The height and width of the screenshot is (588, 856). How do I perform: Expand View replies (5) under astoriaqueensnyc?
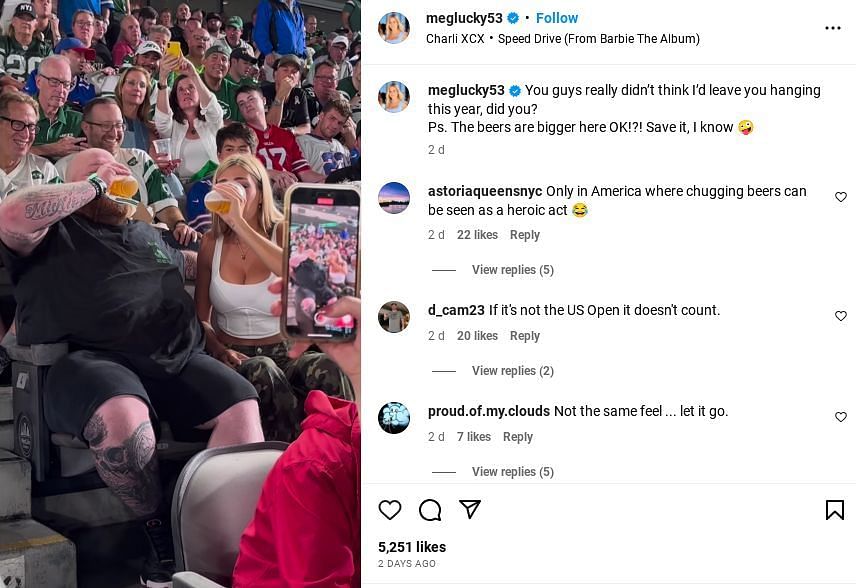[x=513, y=270]
